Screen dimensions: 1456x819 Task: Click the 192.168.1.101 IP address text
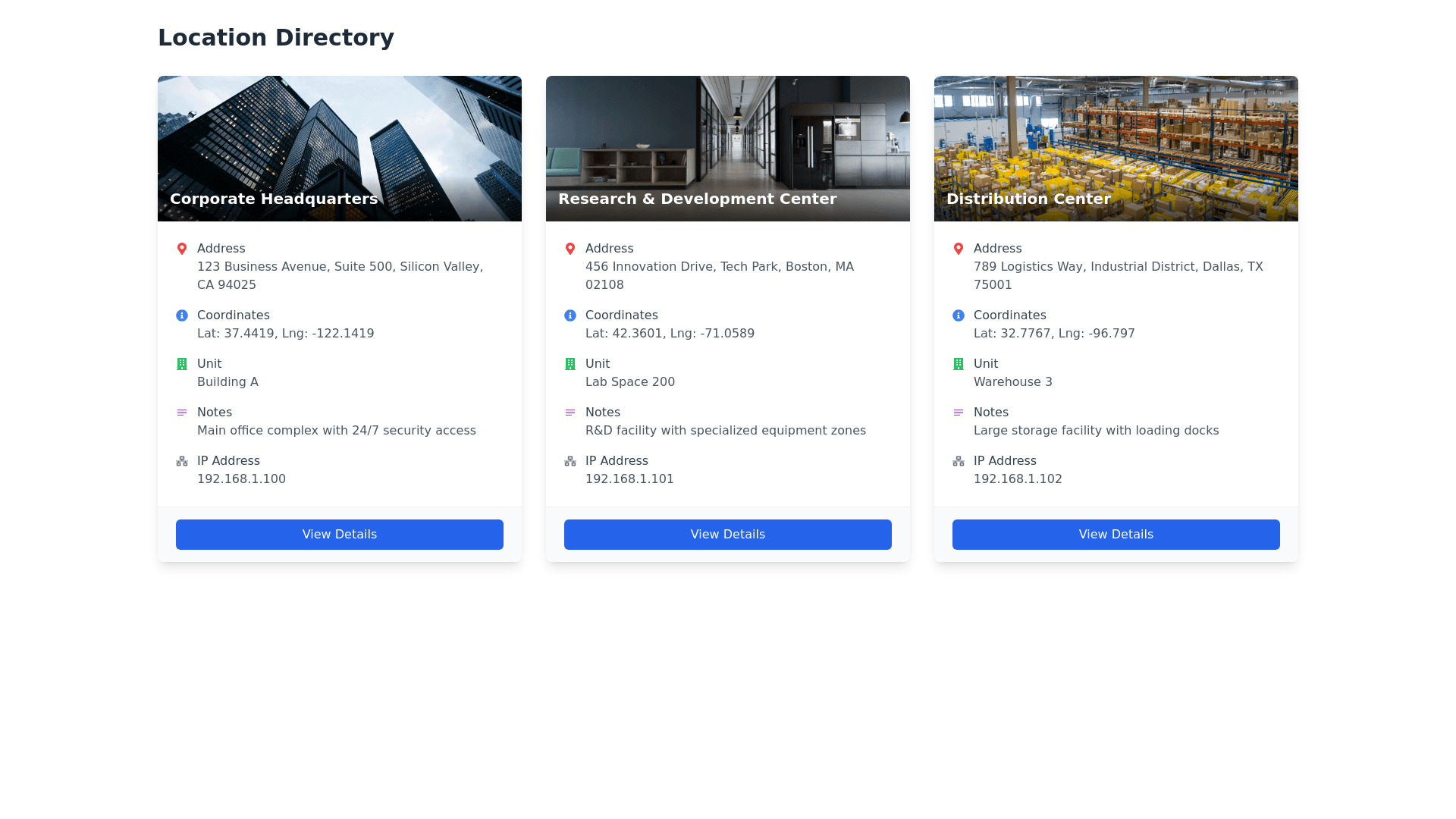click(629, 479)
